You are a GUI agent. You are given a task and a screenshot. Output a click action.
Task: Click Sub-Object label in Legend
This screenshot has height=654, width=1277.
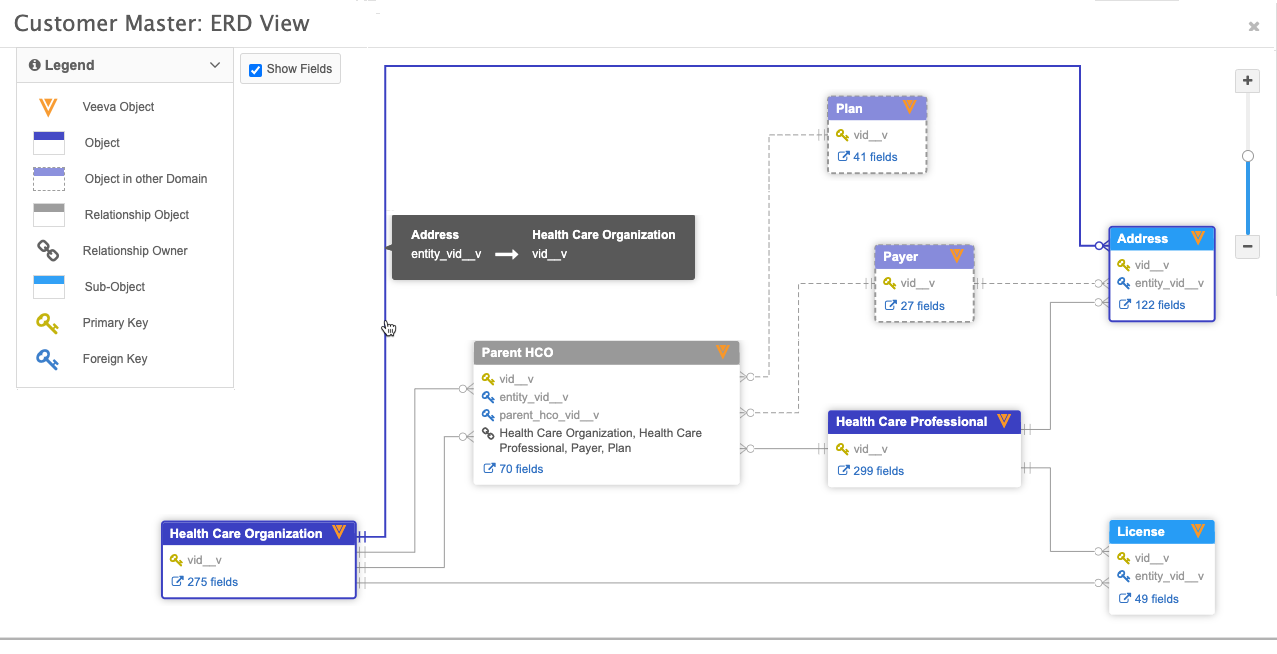[115, 287]
